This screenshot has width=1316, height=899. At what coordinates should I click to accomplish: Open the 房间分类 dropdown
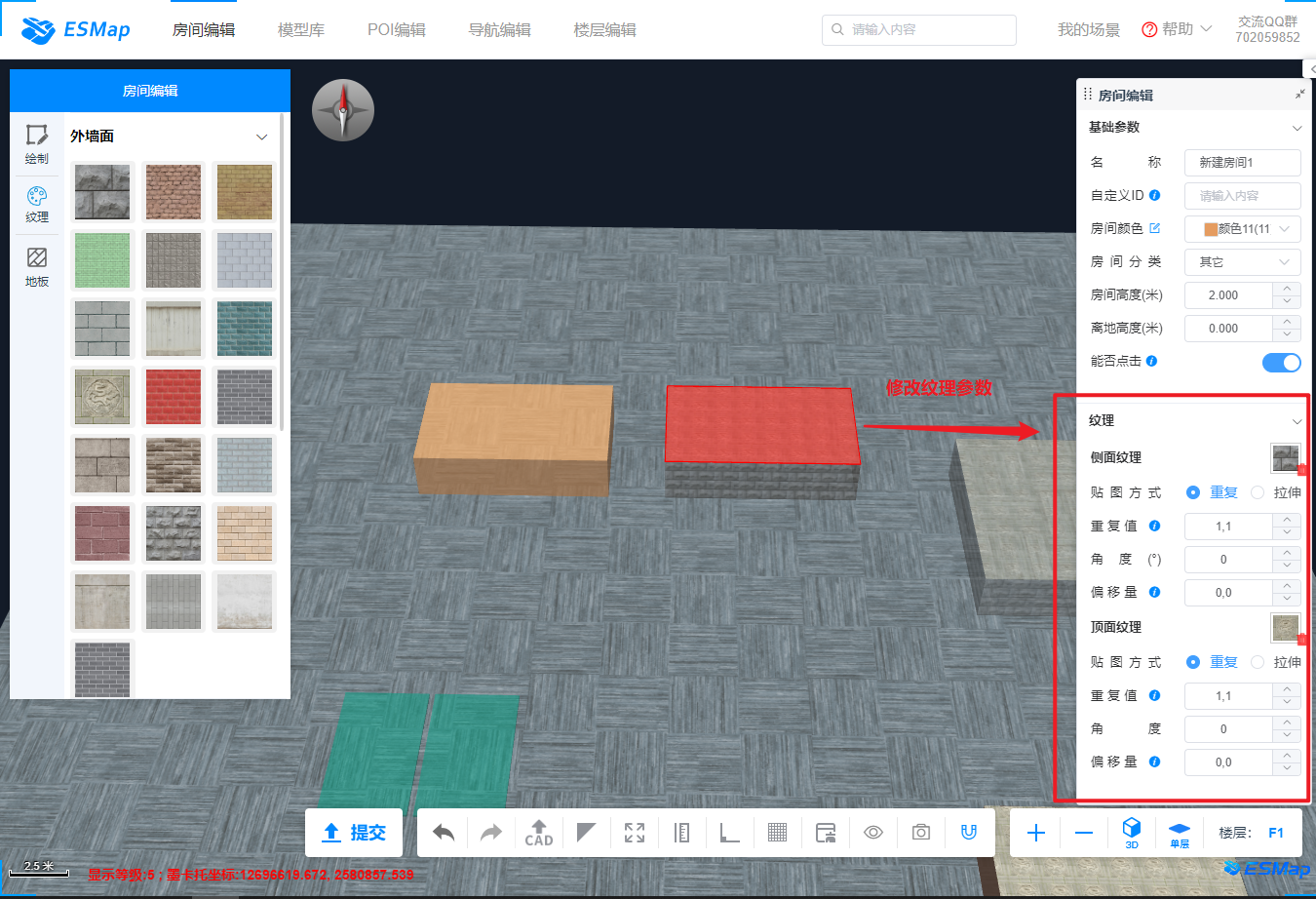coord(1242,262)
